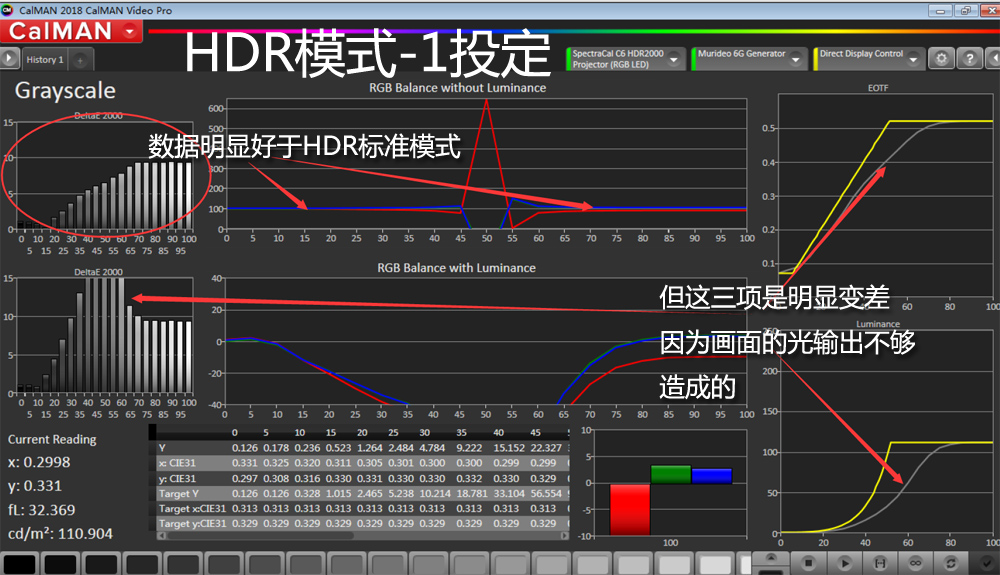
Task: Add a new history tab with plus
Action: pos(80,60)
